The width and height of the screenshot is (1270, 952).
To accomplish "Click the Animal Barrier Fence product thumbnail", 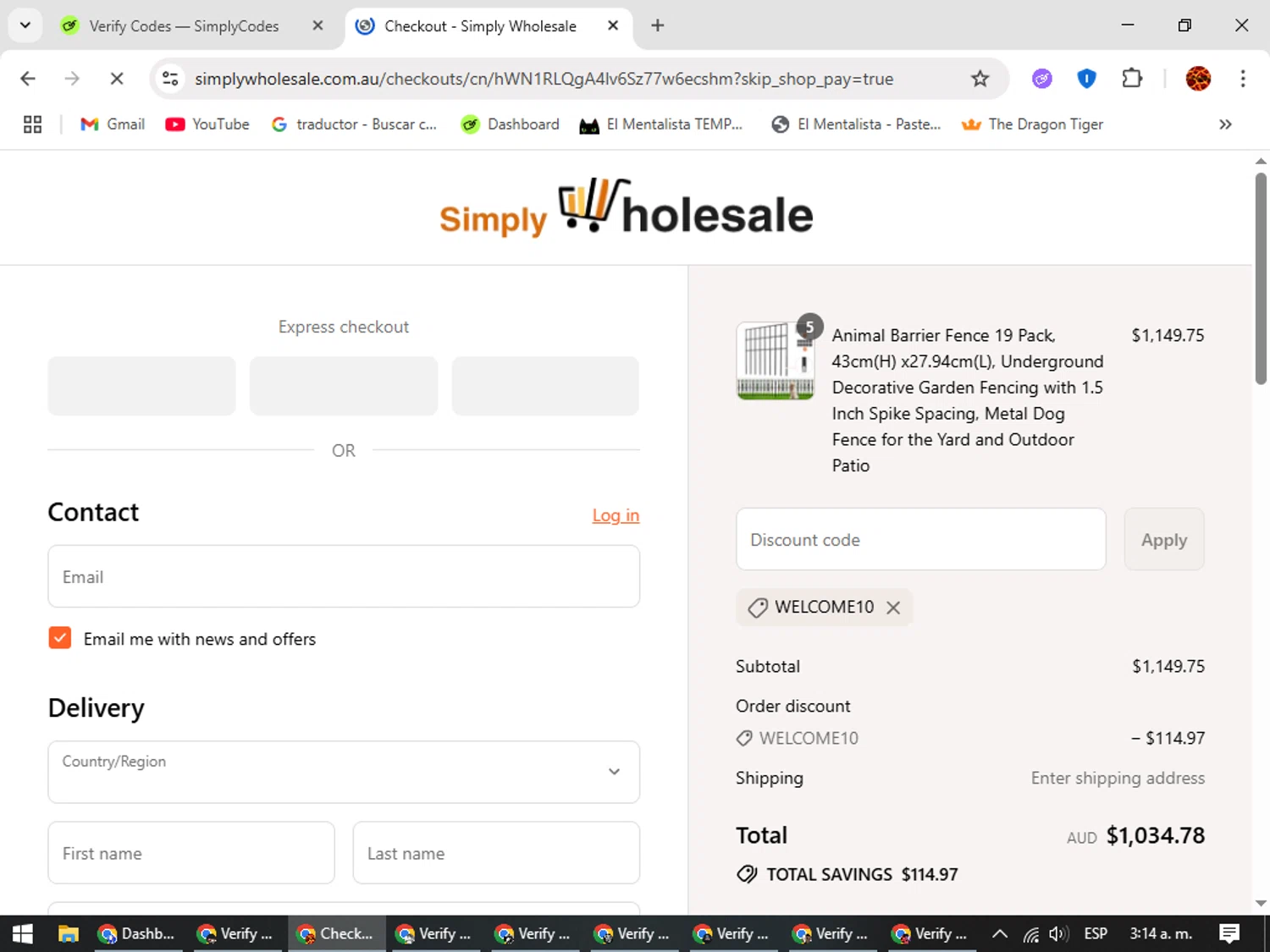I will coord(776,360).
